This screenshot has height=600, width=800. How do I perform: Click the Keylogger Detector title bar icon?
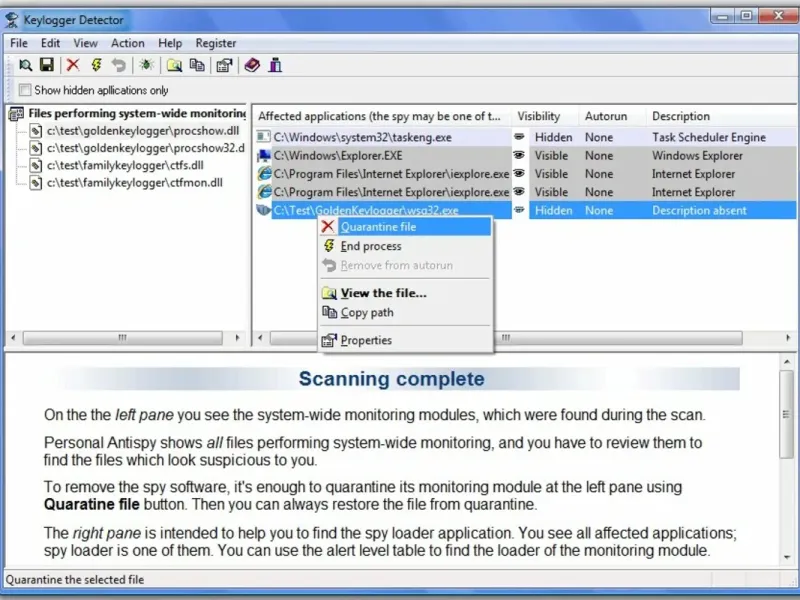[12, 20]
